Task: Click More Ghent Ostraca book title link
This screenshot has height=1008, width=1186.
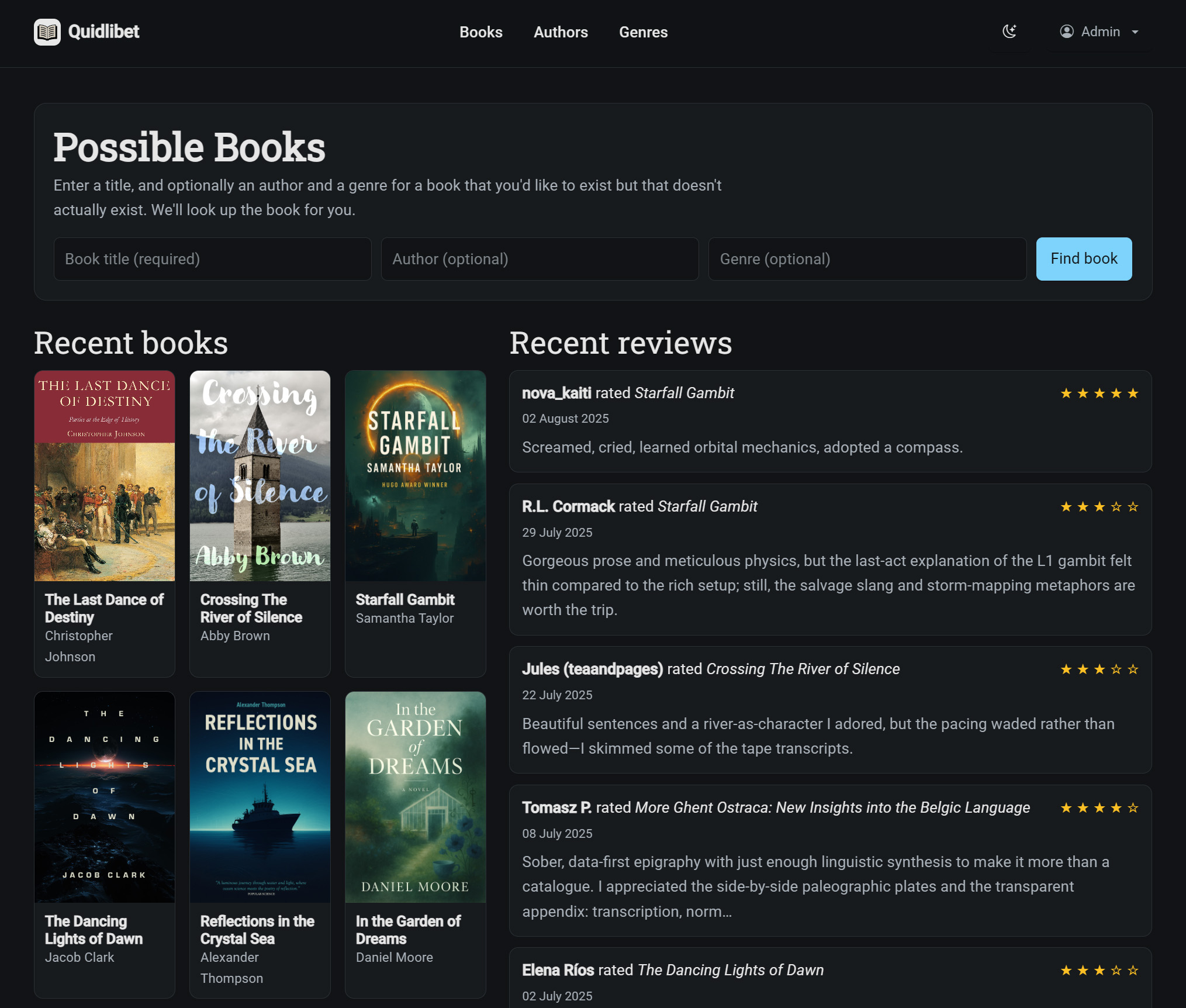Action: pyautogui.click(x=832, y=807)
